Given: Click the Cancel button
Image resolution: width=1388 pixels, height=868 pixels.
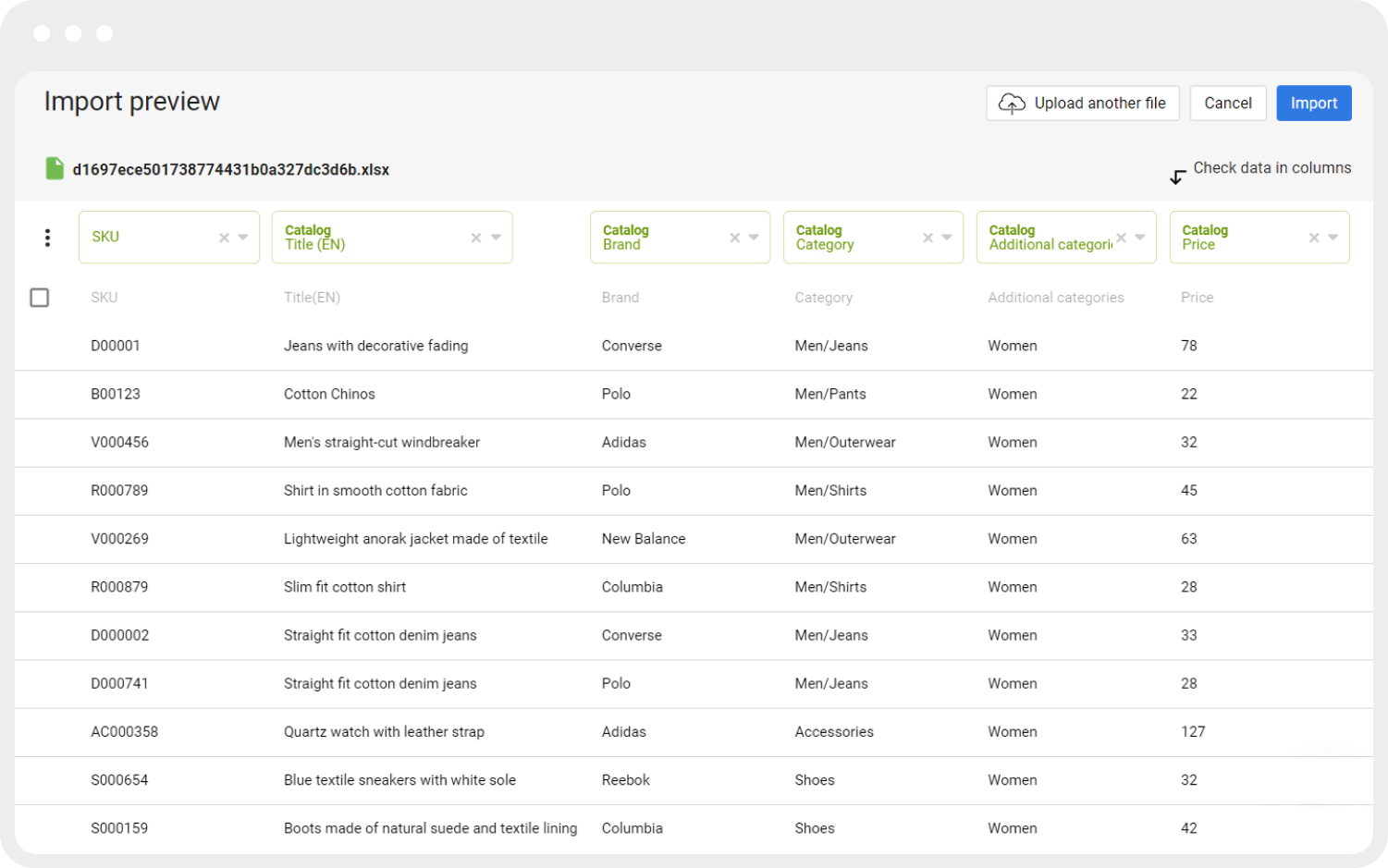Looking at the screenshot, I should coord(1228,104).
